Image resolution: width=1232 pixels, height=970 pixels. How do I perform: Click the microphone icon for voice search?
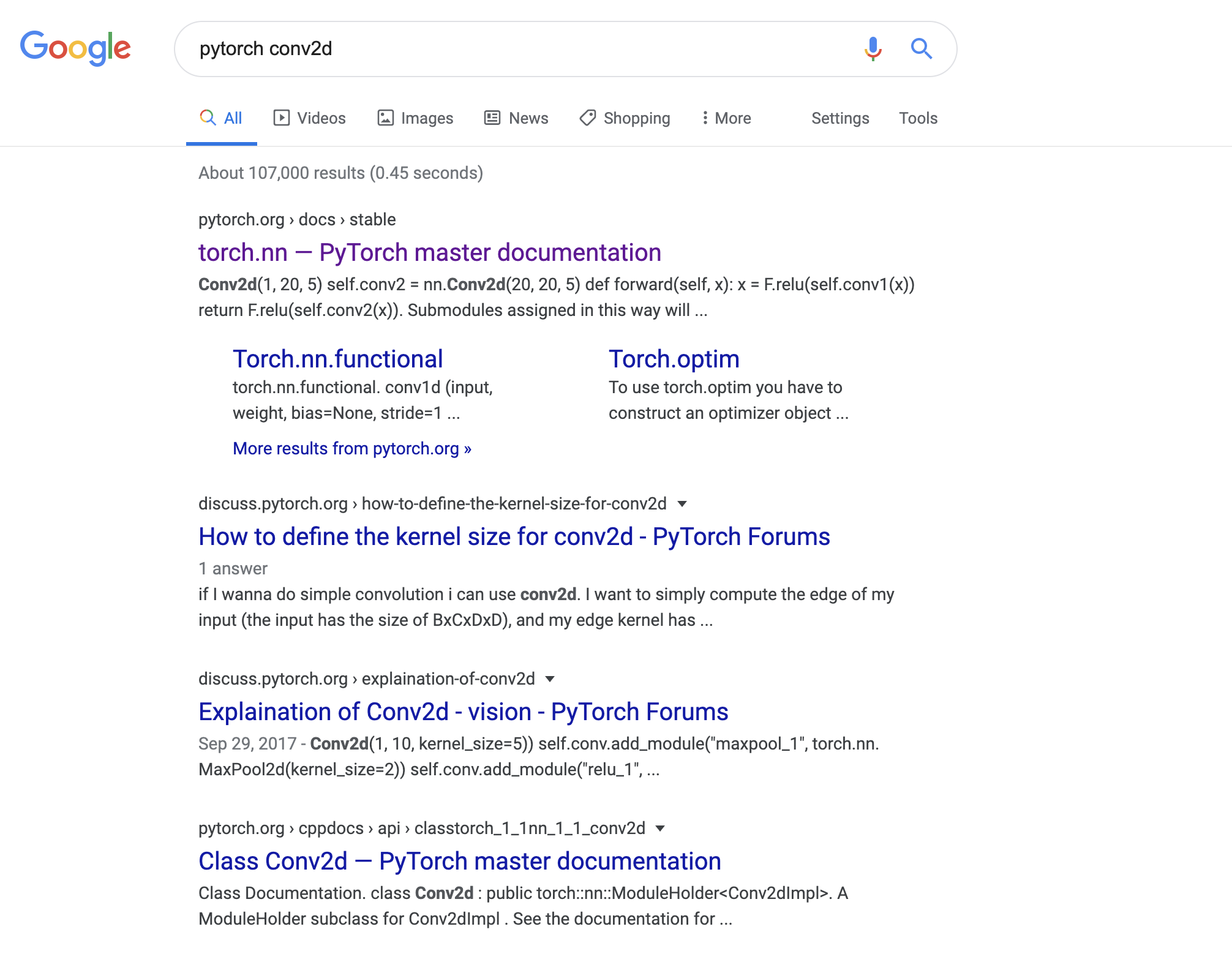tap(872, 49)
